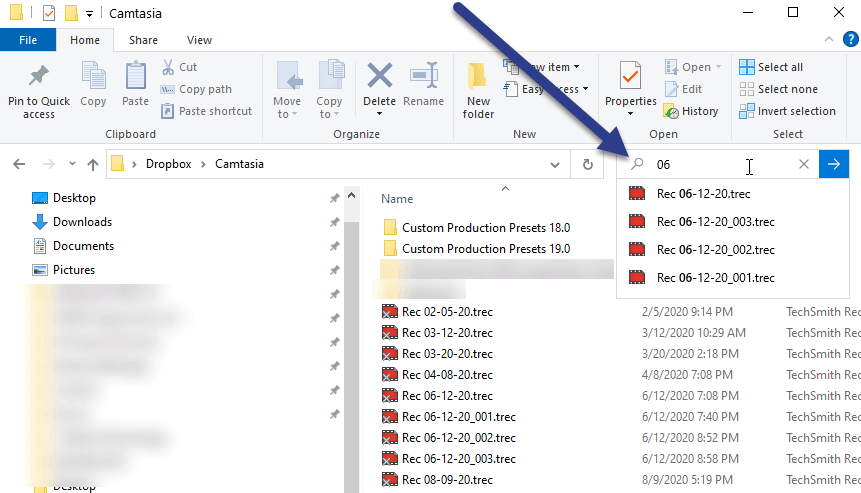
Task: Refresh the folder view
Action: click(588, 164)
